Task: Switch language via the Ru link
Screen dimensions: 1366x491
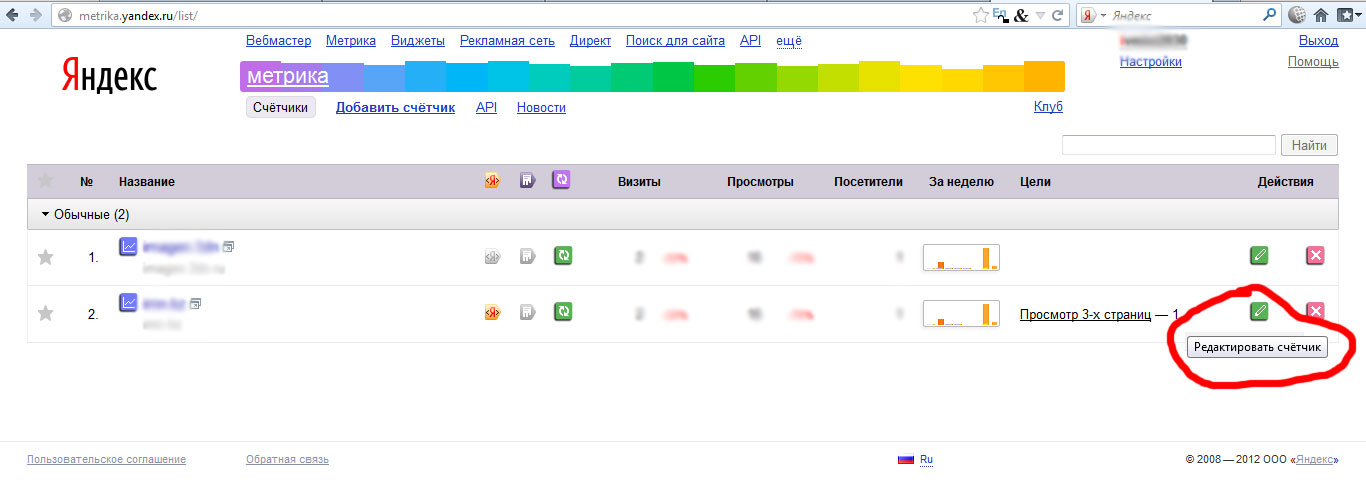Action: [x=926, y=460]
